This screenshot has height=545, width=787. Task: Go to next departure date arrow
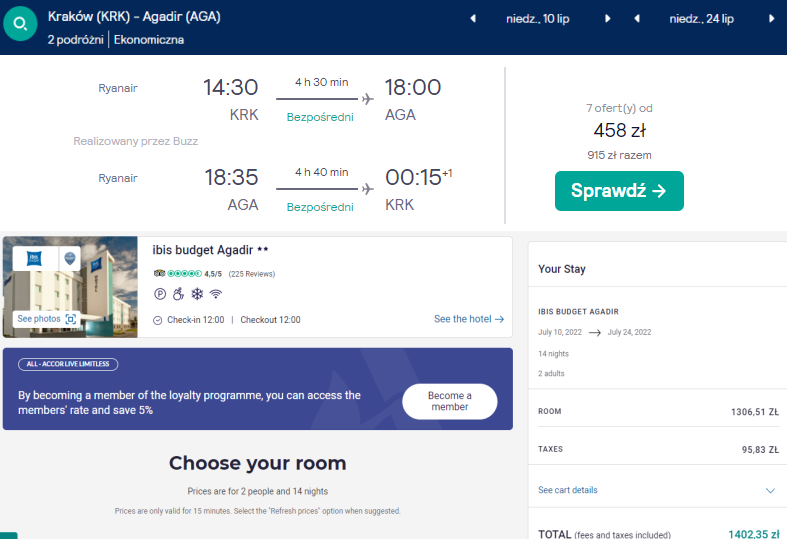pyautogui.click(x=607, y=19)
